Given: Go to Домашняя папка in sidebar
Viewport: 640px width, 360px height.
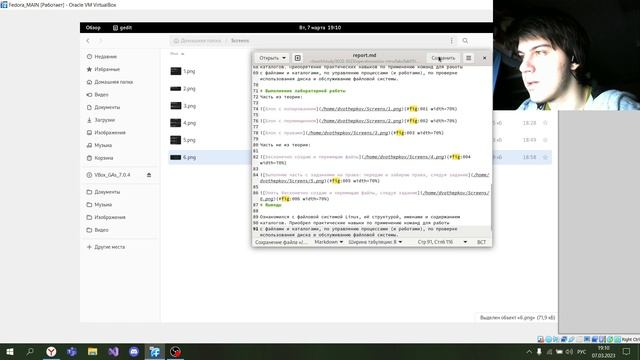Looking at the screenshot, I should tap(113, 82).
